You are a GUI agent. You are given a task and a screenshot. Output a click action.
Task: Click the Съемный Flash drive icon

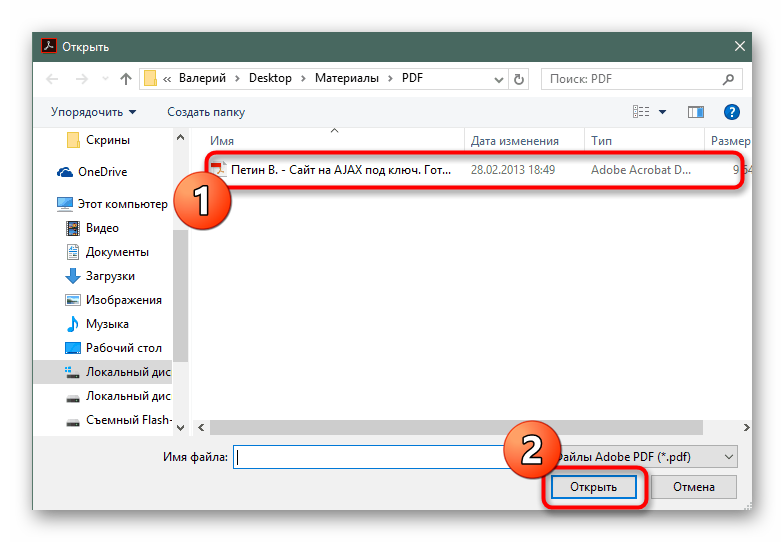pyautogui.click(x=72, y=423)
